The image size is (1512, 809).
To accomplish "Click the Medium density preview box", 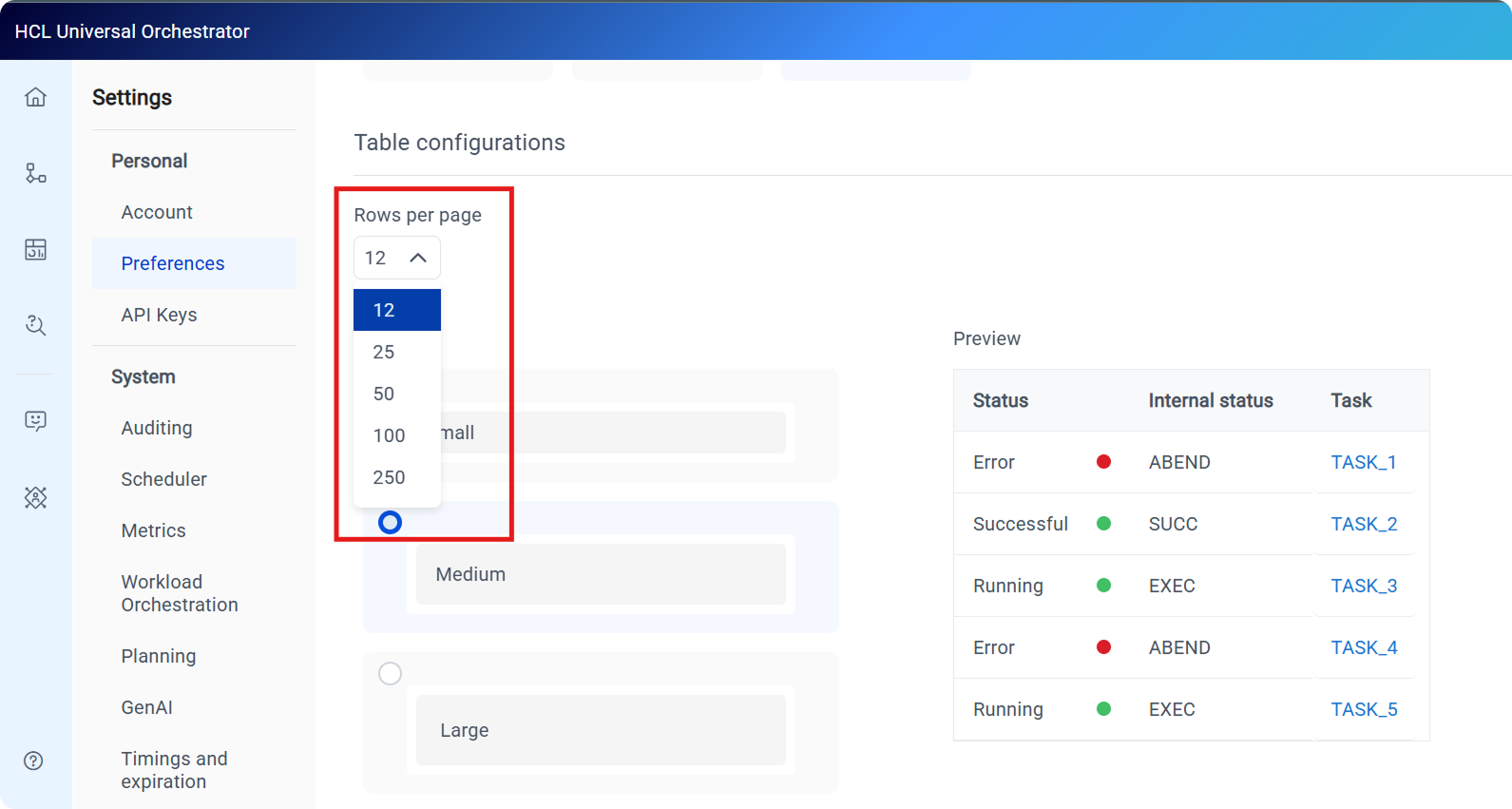I will pos(601,574).
